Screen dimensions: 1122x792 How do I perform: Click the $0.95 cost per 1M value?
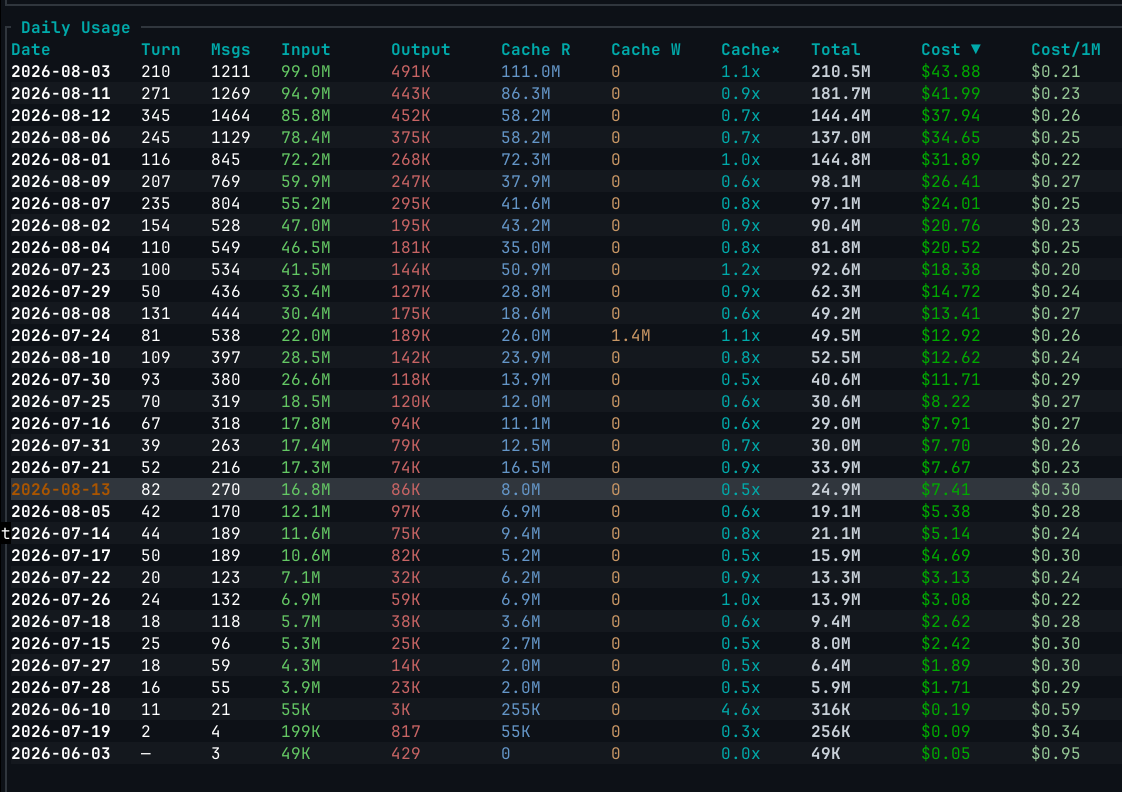[1055, 753]
